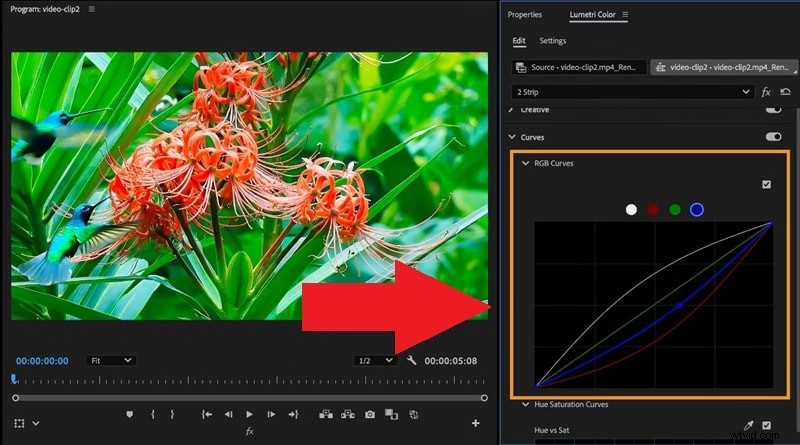Add a marker in Program monitor
Image resolution: width=800 pixels, height=445 pixels.
(x=130, y=414)
